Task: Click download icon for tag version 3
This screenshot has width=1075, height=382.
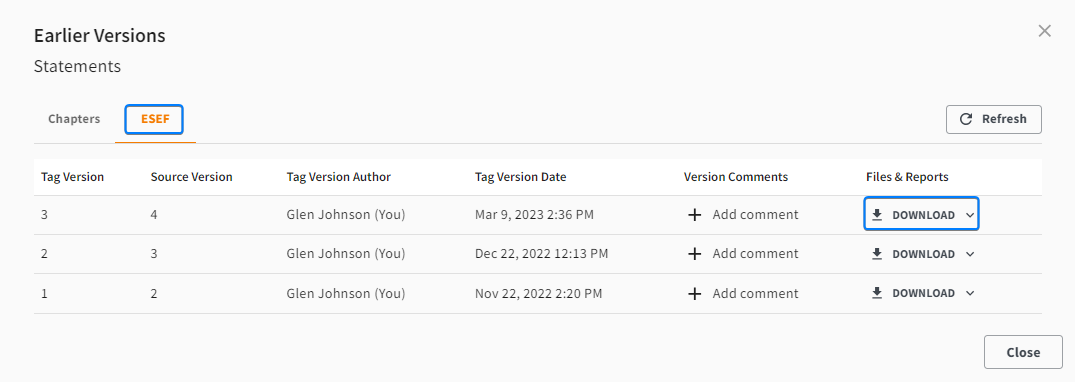Action: [877, 215]
